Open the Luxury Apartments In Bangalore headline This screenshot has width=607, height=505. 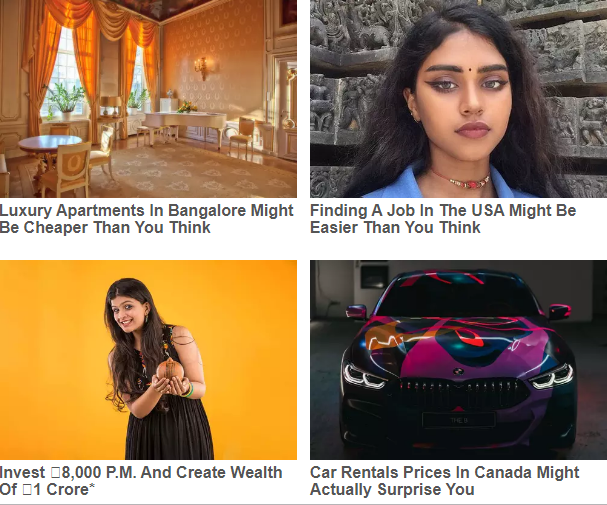click(x=146, y=219)
